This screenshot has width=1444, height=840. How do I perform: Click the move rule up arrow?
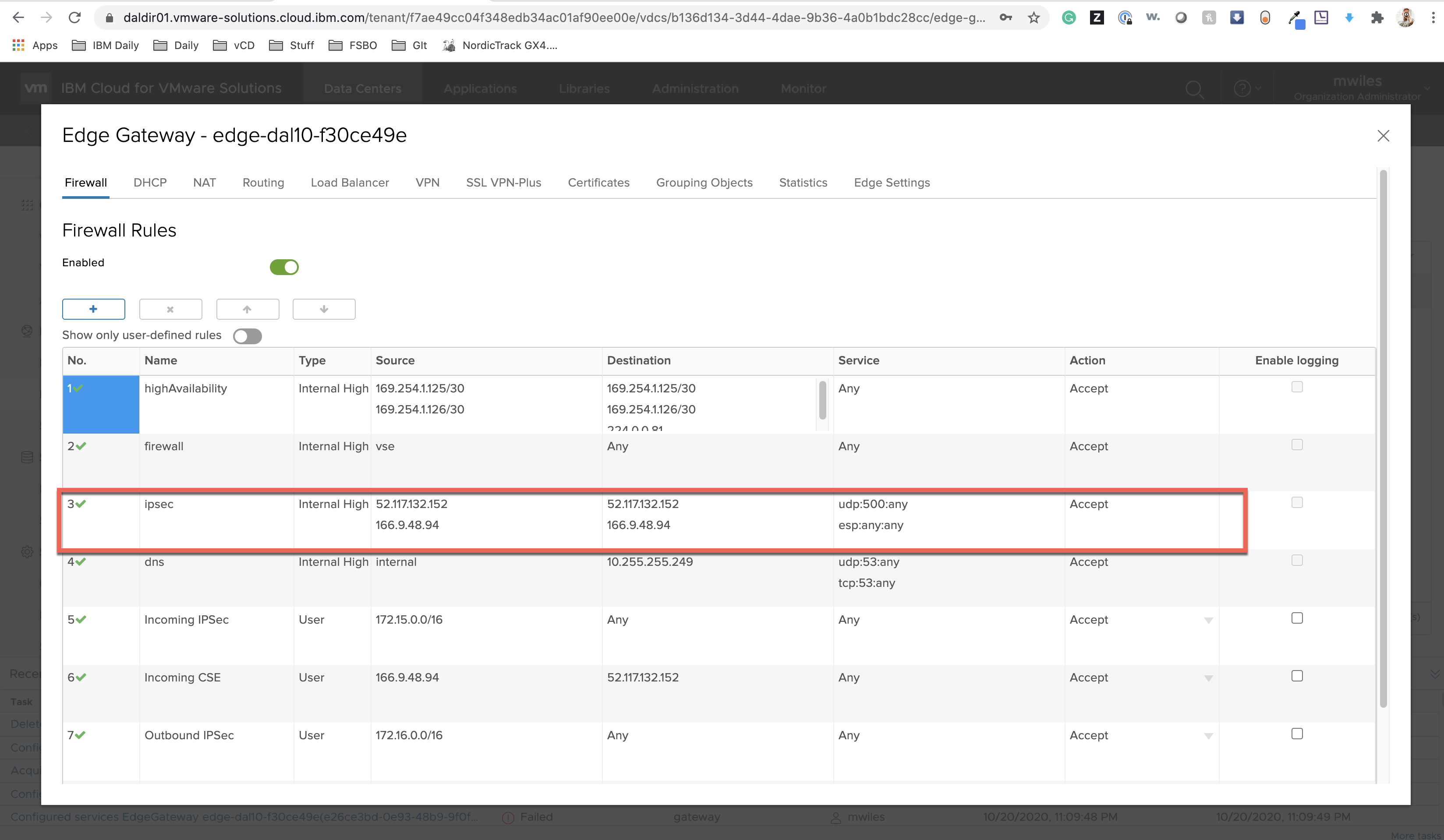(247, 309)
